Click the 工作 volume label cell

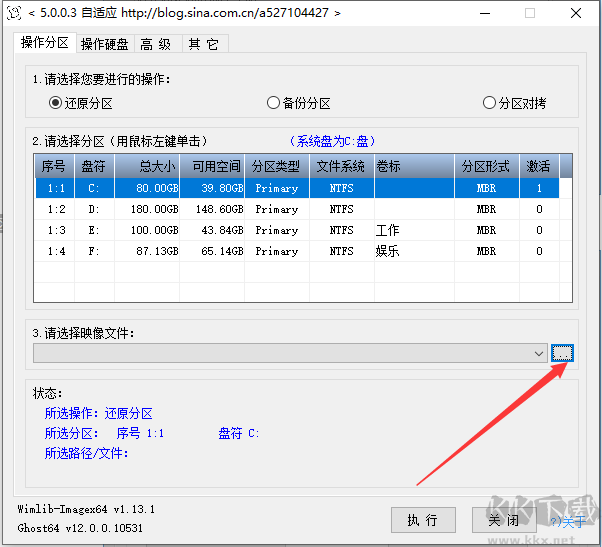(414, 230)
